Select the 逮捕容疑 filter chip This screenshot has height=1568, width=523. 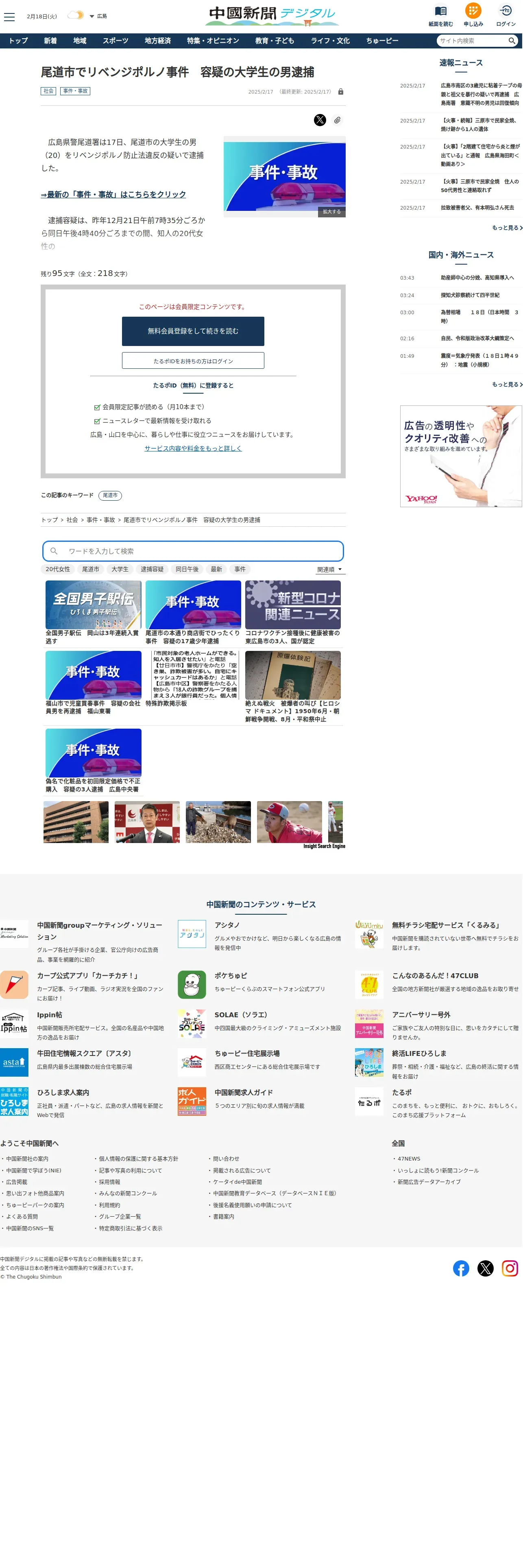click(152, 570)
